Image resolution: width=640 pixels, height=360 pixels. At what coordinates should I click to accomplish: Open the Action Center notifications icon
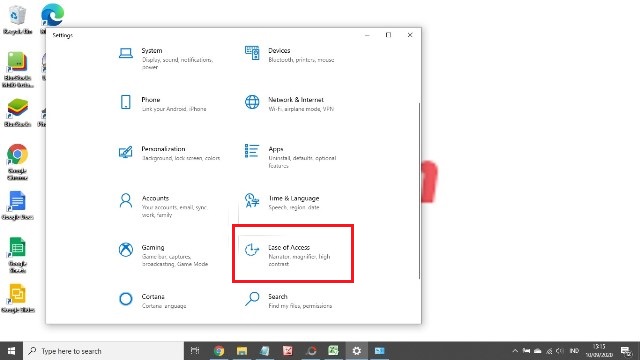coord(626,351)
